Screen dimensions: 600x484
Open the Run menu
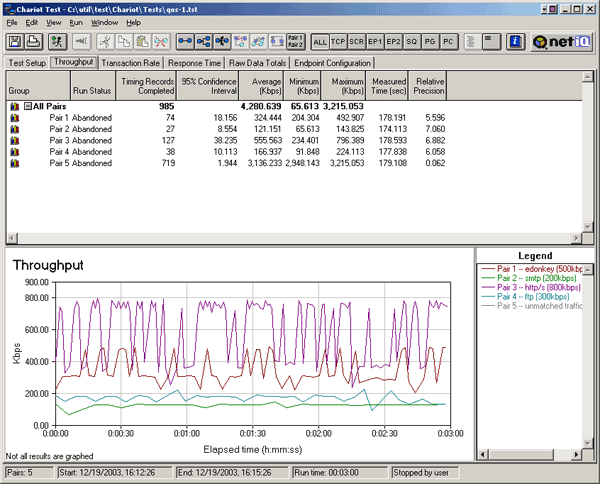pos(76,21)
